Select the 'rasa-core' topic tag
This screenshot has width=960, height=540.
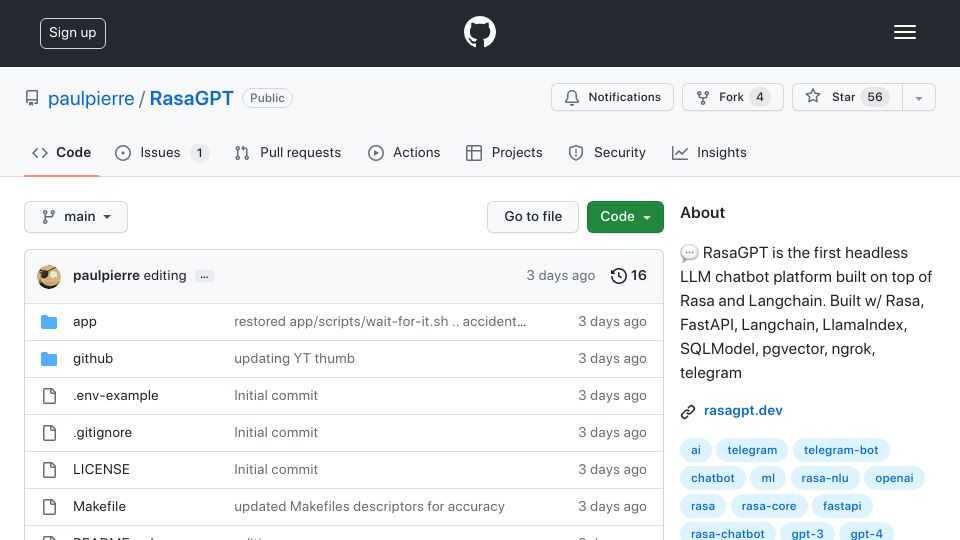click(x=769, y=506)
